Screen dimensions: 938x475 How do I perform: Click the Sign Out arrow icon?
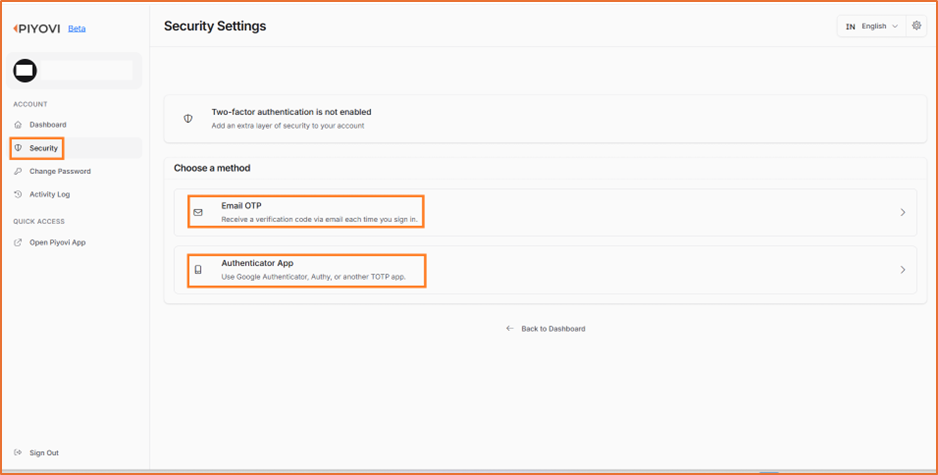pos(17,452)
